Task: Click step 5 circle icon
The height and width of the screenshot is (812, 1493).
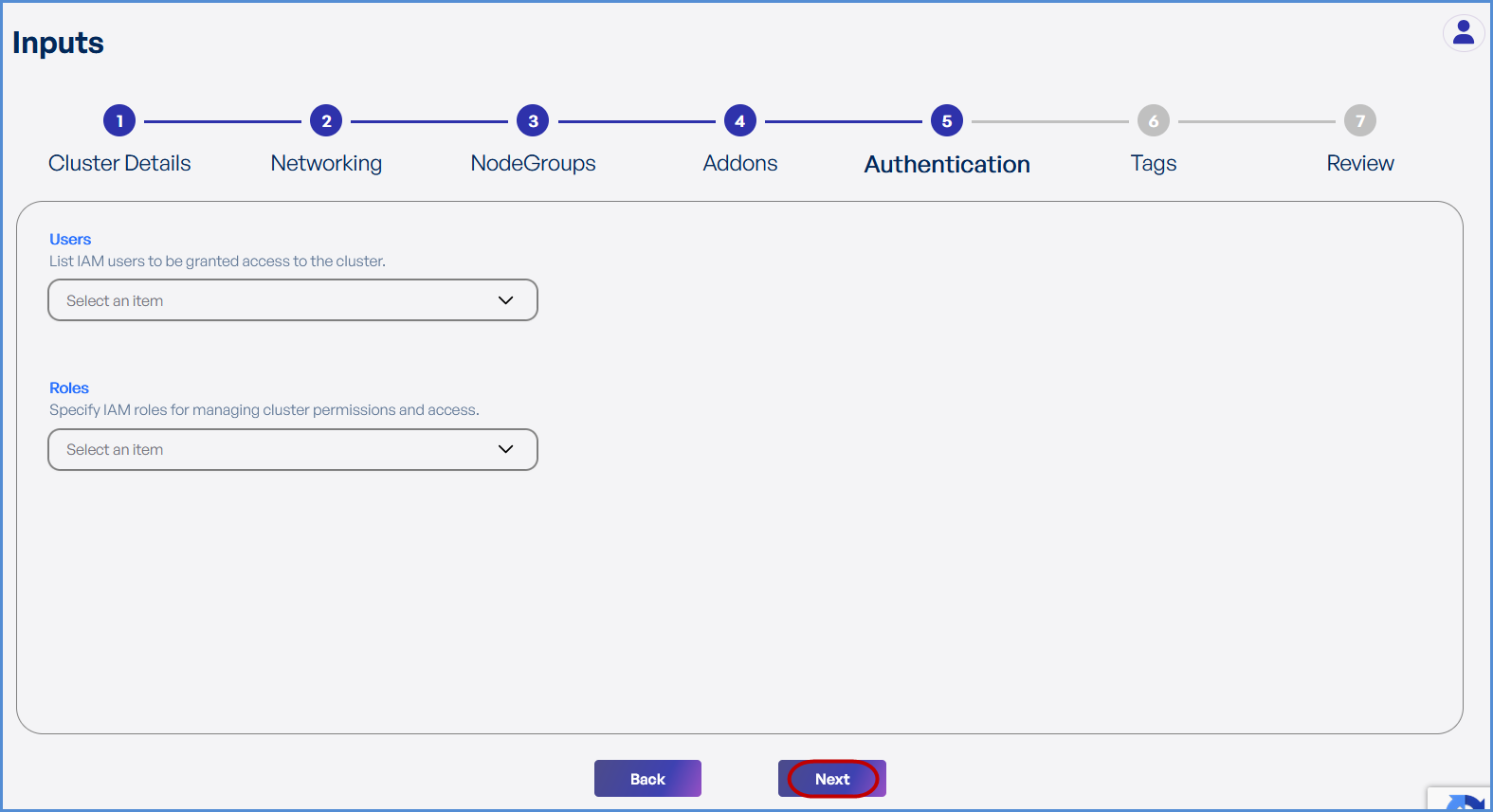Action: 946,121
